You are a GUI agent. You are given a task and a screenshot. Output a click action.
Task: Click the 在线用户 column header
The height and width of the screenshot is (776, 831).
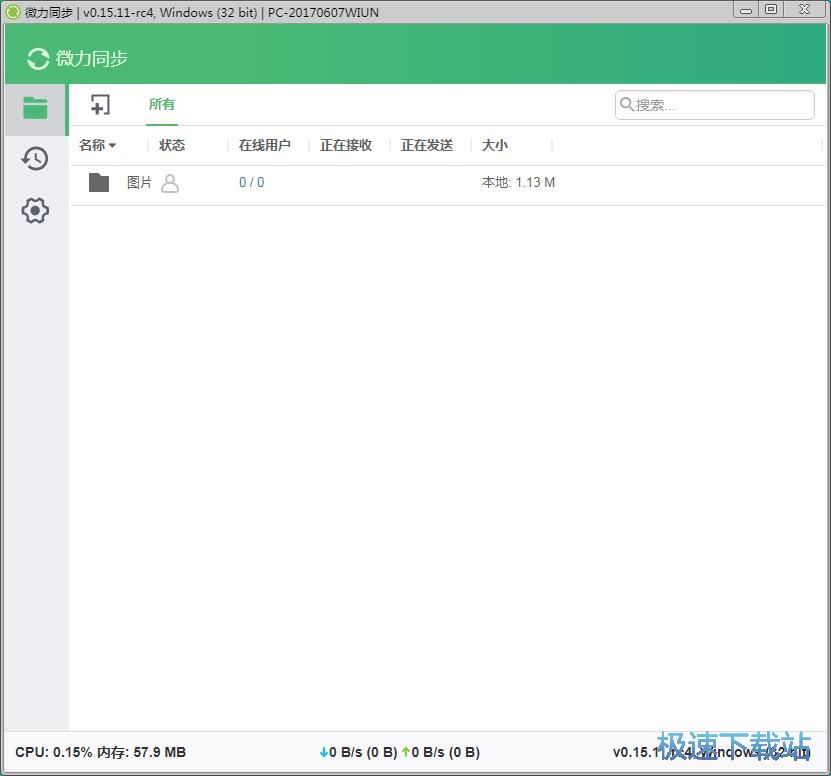[263, 145]
